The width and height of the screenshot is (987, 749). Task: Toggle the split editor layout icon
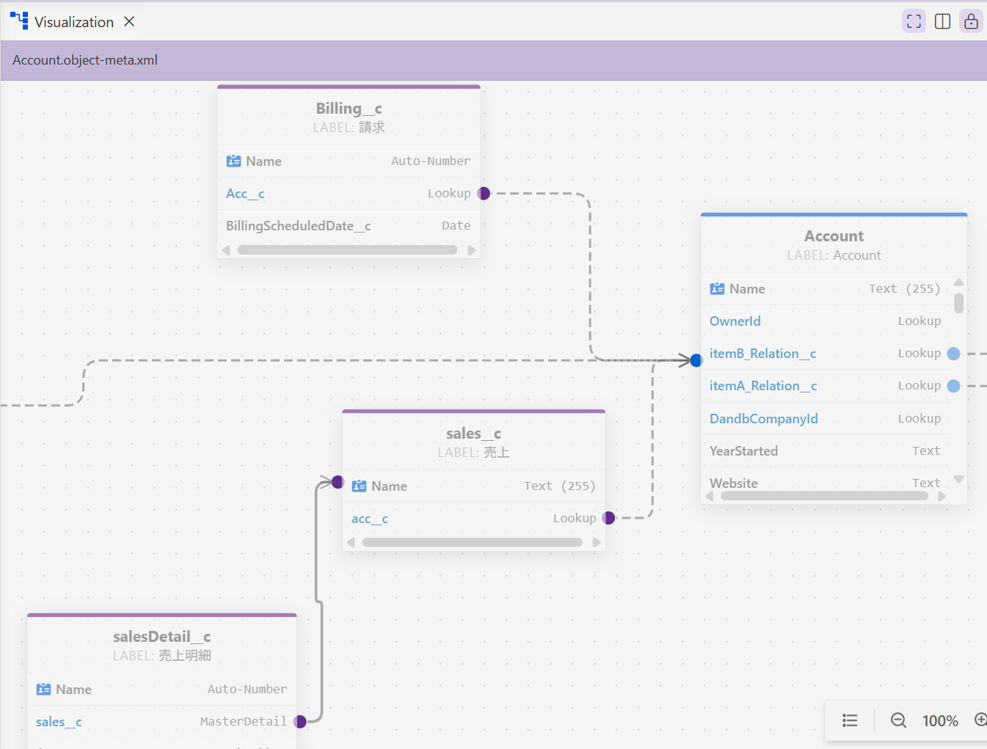coord(942,21)
